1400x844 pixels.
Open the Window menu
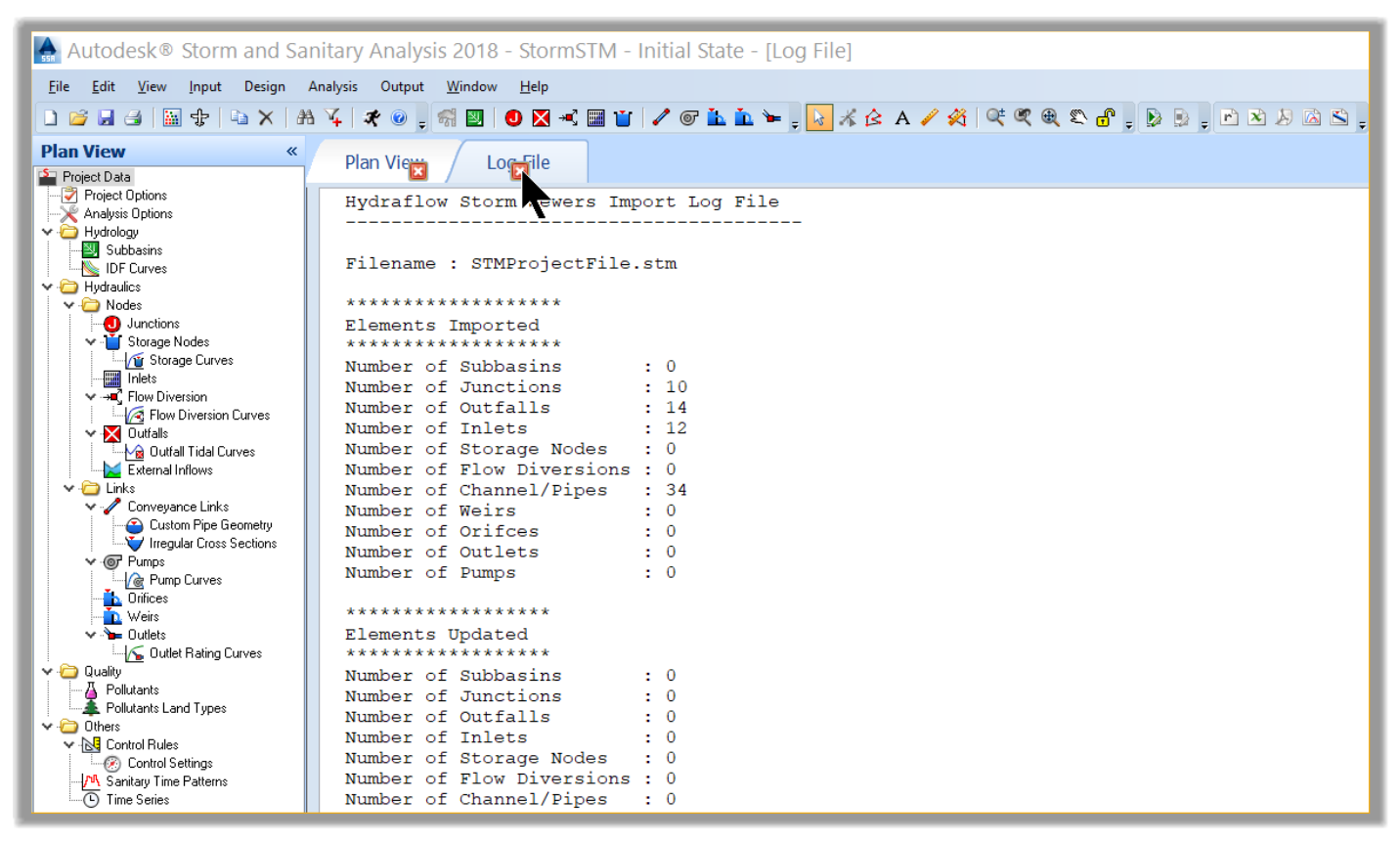(x=471, y=86)
